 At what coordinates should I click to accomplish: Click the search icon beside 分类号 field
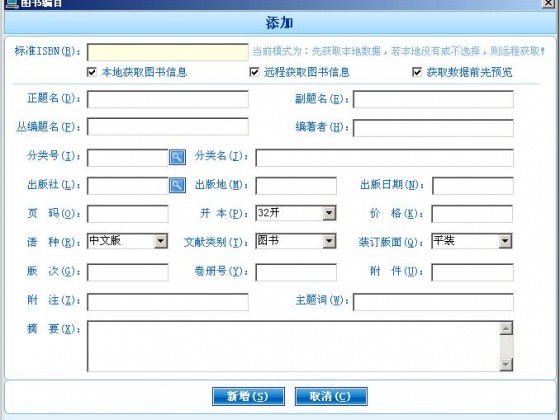pyautogui.click(x=177, y=157)
